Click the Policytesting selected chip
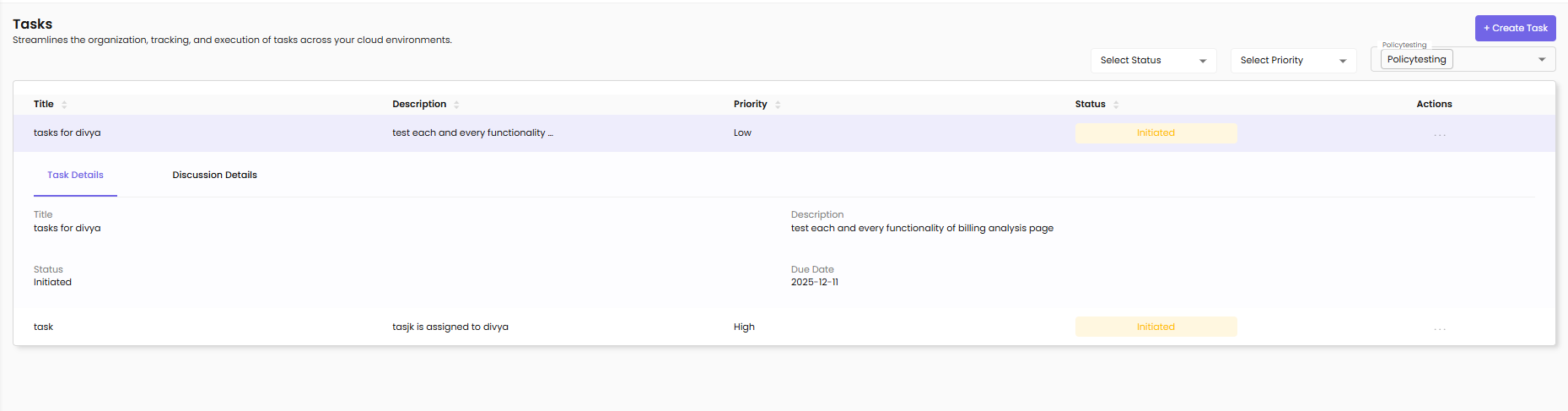Image resolution: width=1568 pixels, height=411 pixels. 1416,60
